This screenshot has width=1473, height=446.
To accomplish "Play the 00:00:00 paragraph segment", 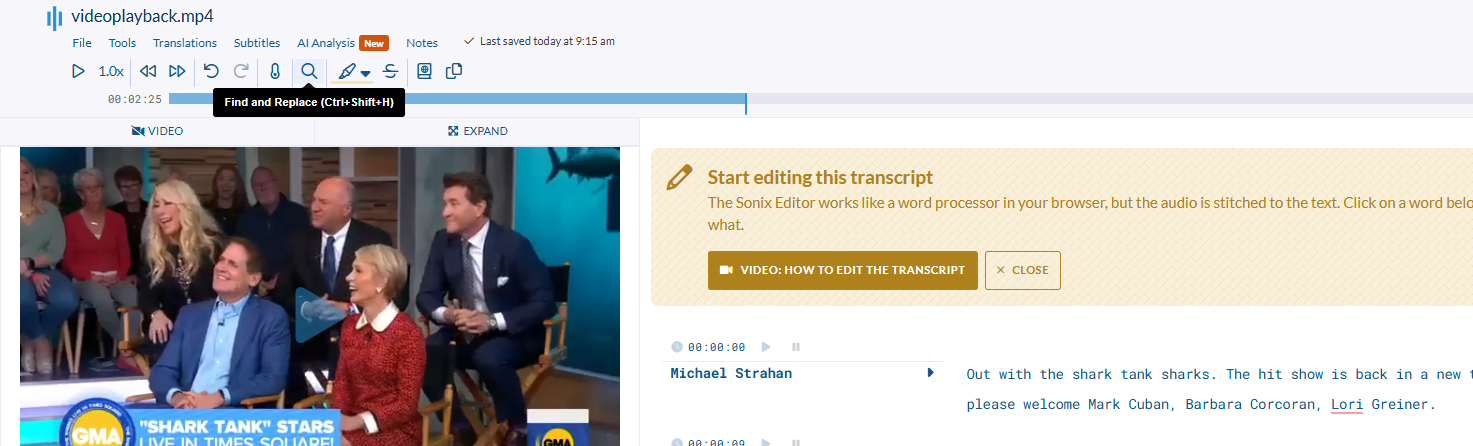I will [x=766, y=347].
